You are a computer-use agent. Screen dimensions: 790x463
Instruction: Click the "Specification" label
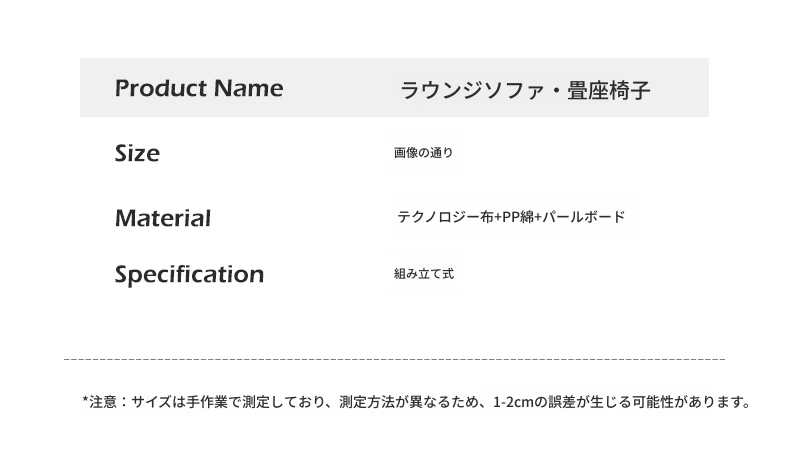point(189,274)
